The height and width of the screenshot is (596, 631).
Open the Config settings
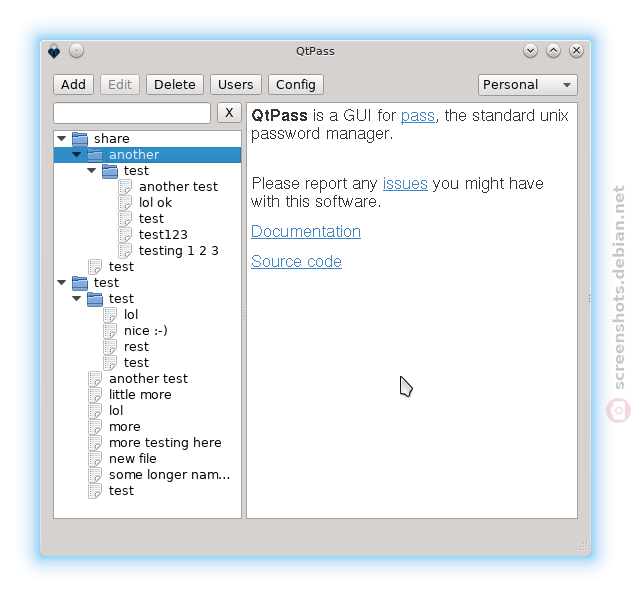pos(296,85)
